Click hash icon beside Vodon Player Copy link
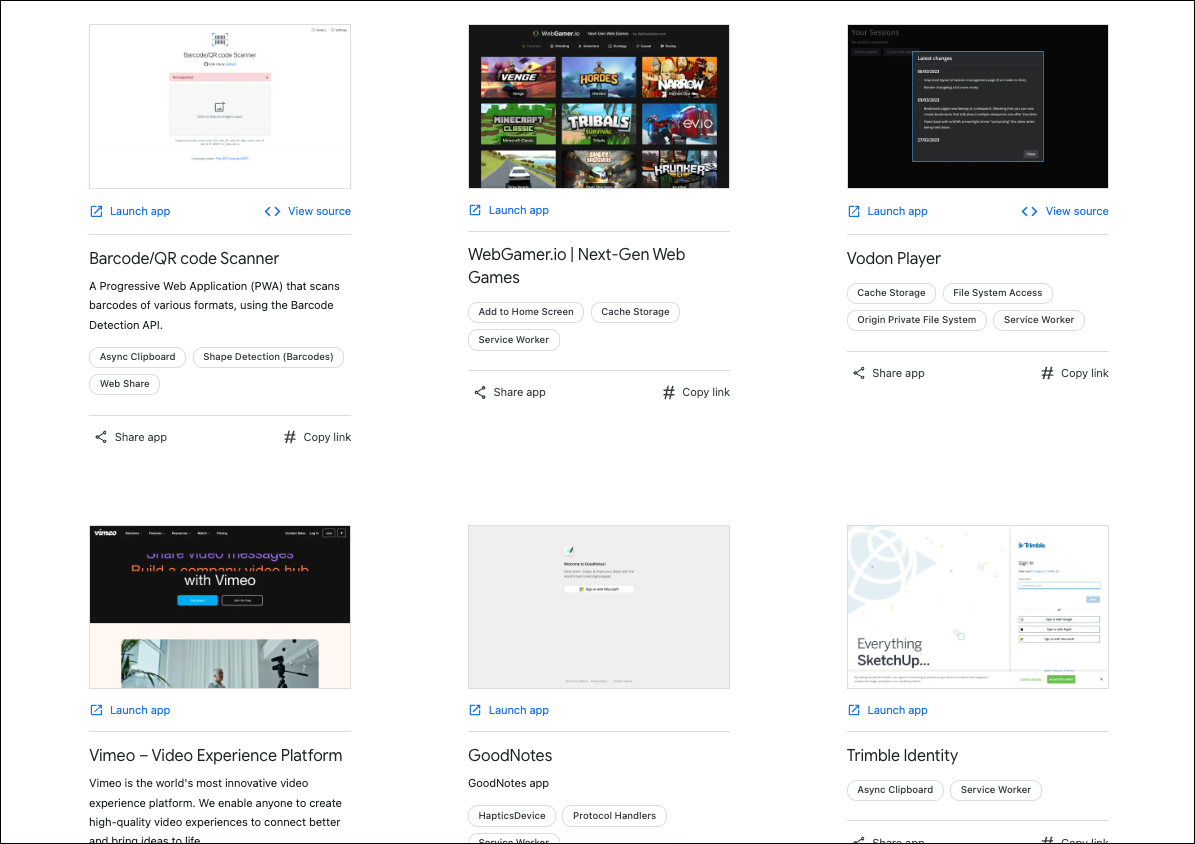1195x844 pixels. (x=1047, y=373)
